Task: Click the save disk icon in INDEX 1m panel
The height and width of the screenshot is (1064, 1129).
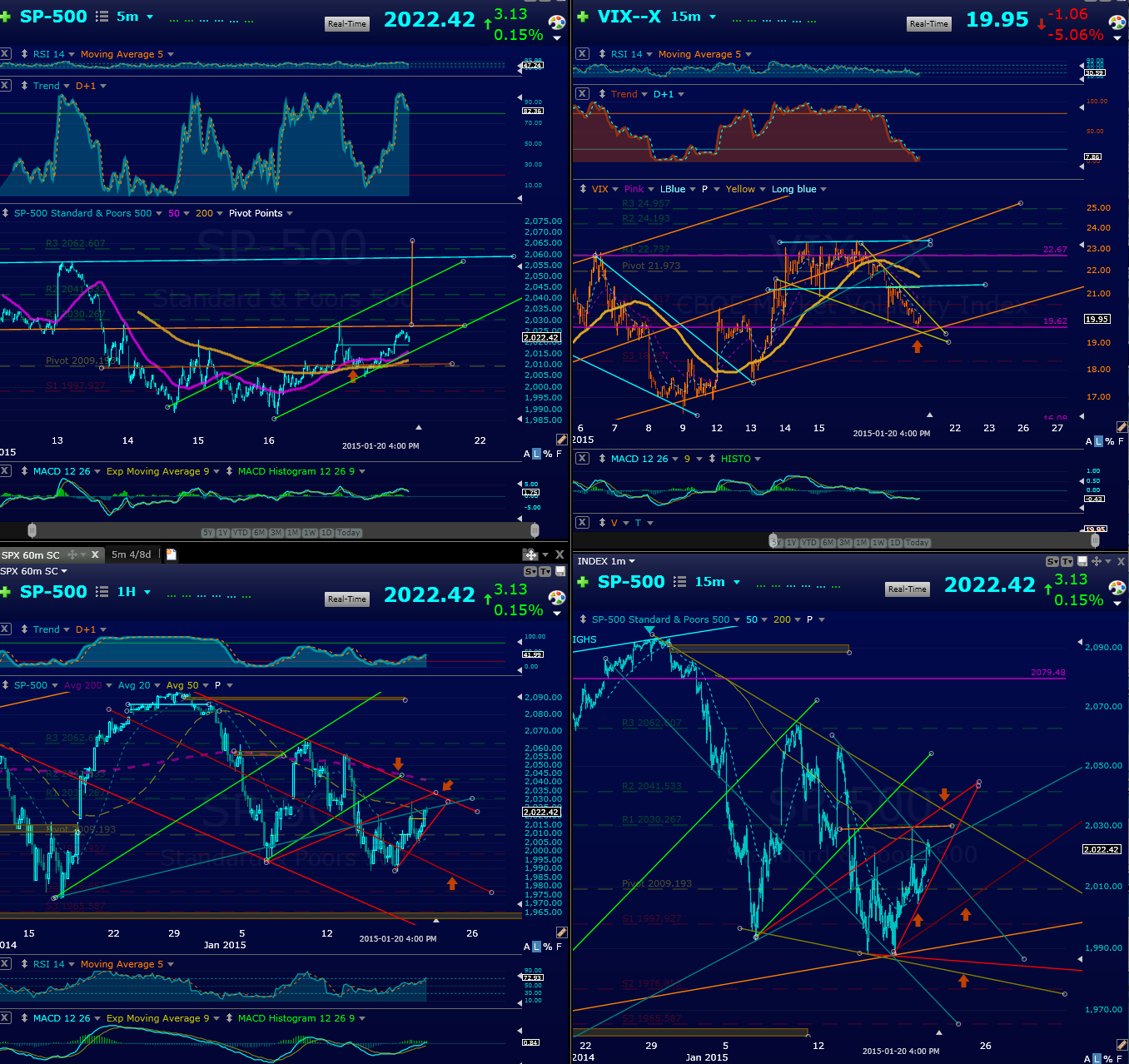Action: pos(1082,561)
